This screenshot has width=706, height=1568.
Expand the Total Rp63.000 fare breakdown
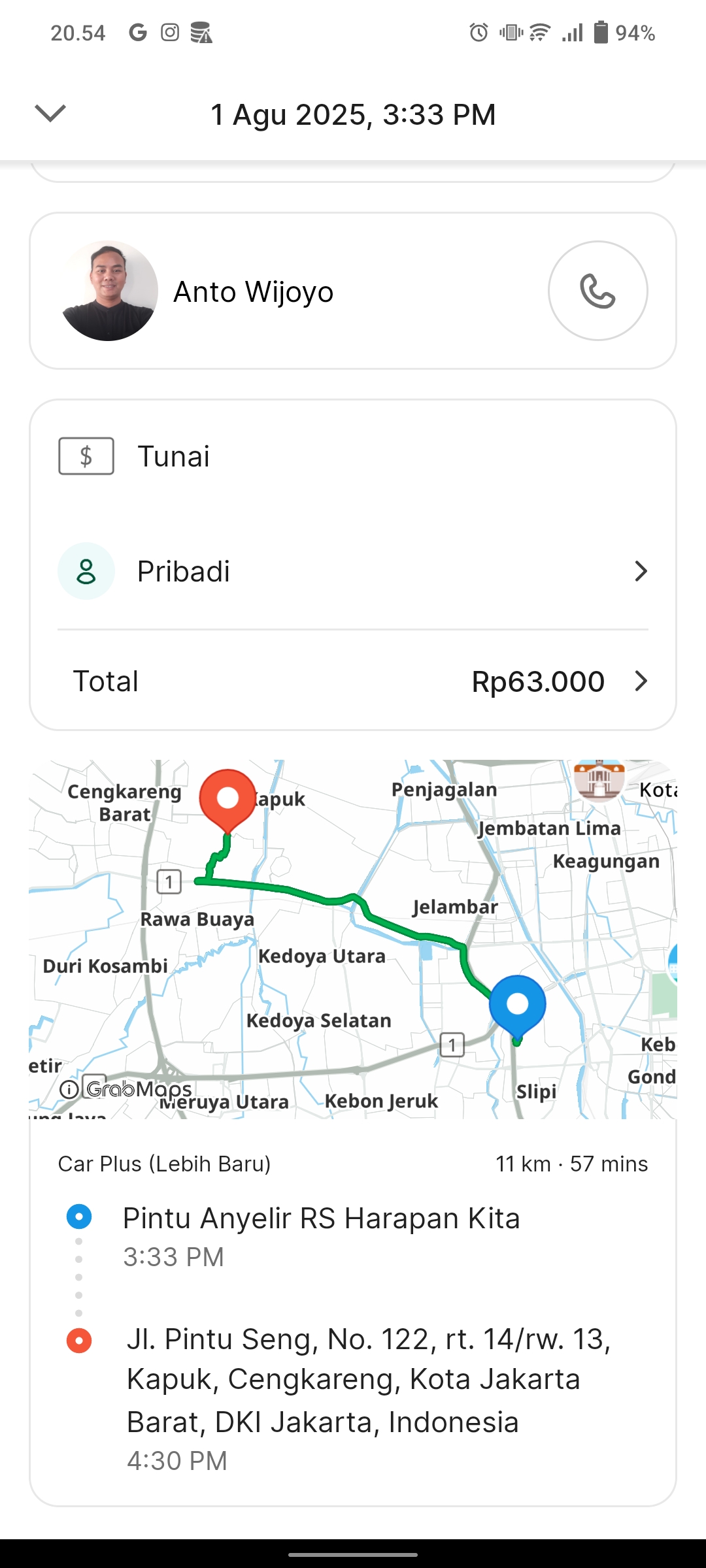pos(641,681)
